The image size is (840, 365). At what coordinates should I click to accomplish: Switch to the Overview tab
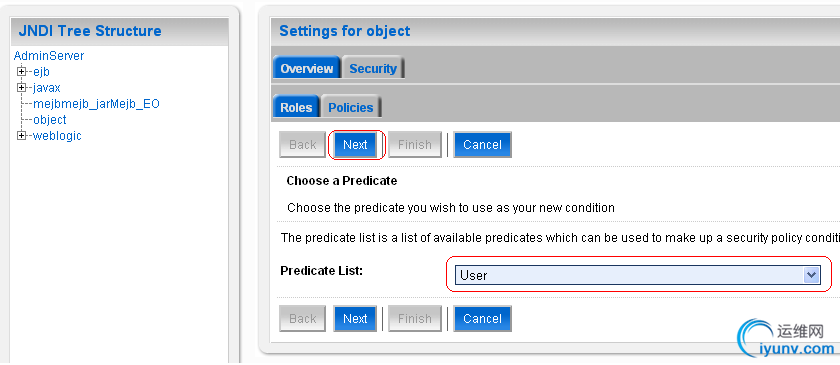pyautogui.click(x=306, y=68)
